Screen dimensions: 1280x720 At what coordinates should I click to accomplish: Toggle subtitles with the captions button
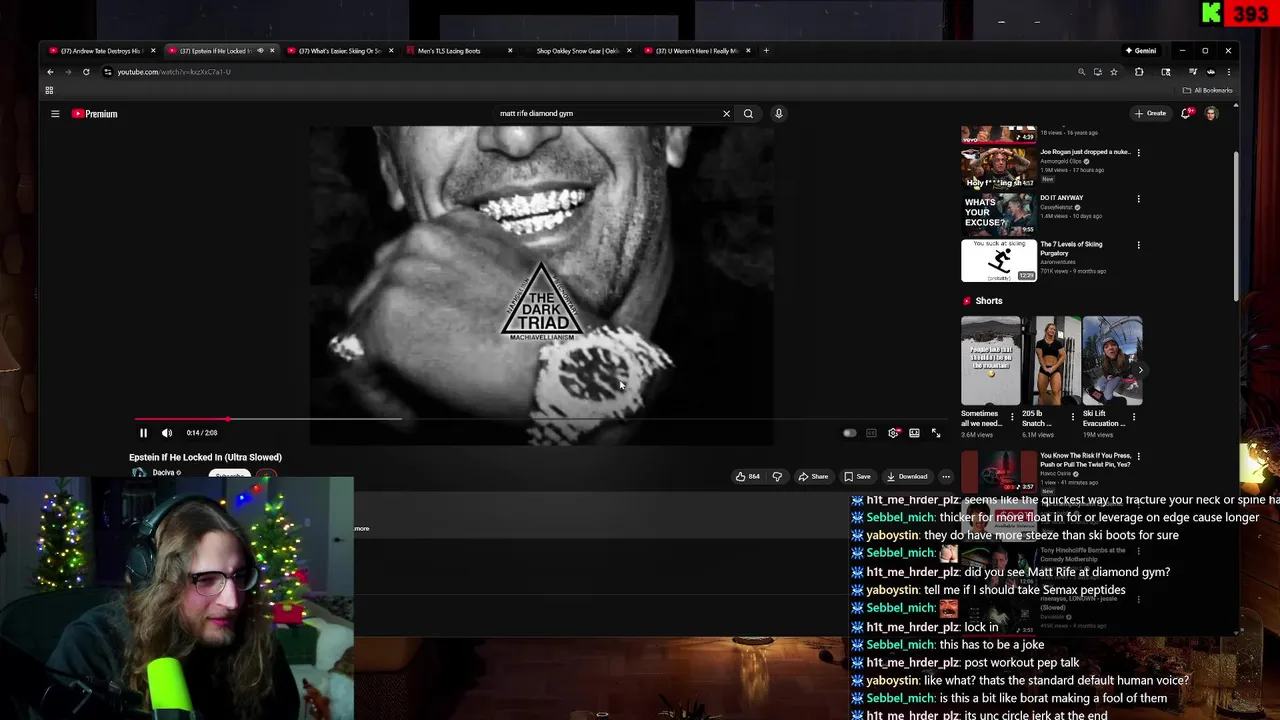(871, 433)
